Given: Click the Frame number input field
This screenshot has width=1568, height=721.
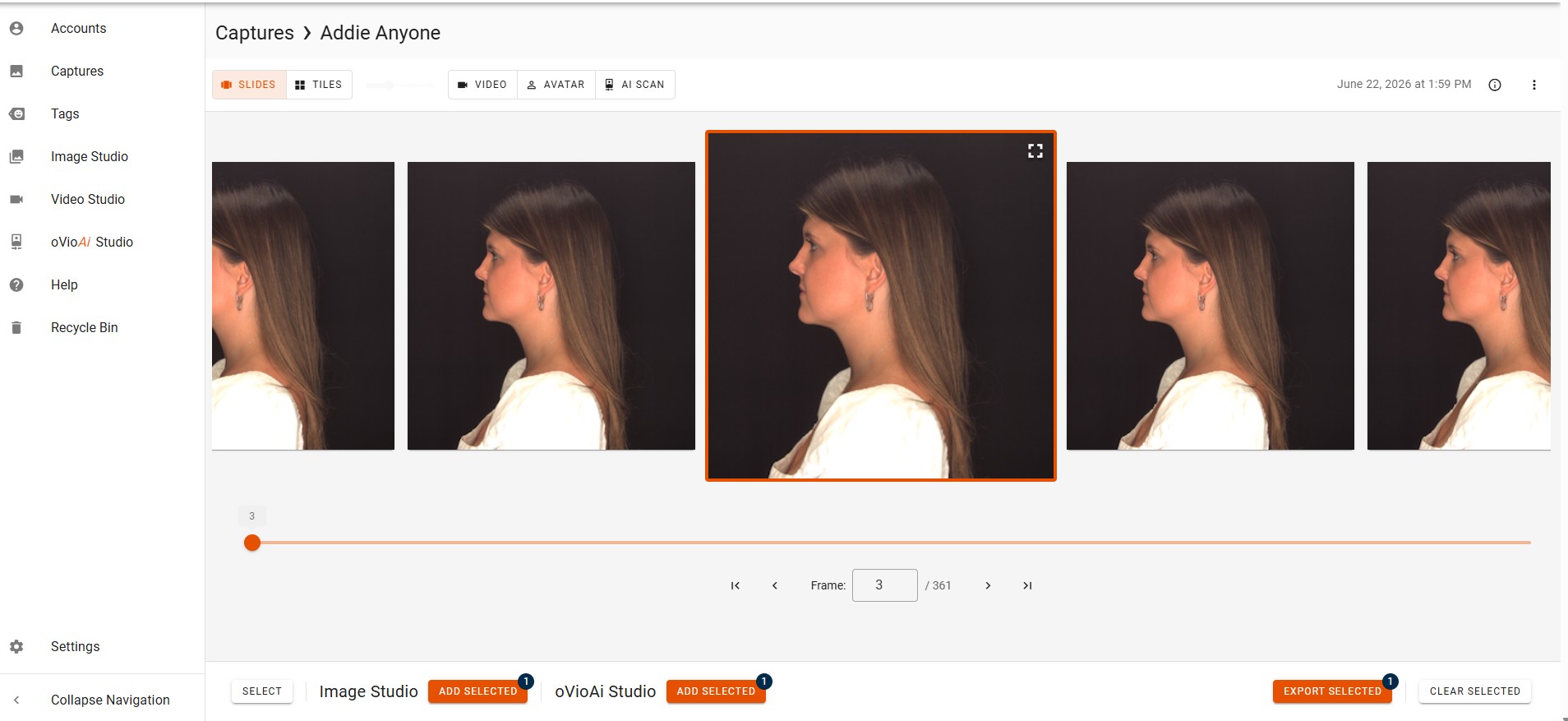Looking at the screenshot, I should point(884,585).
